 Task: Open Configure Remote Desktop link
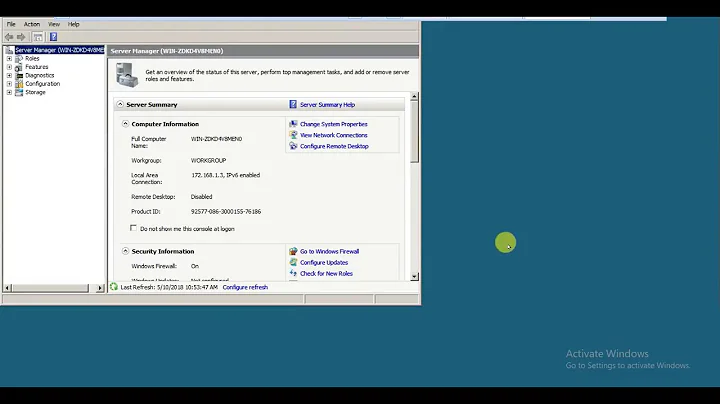(x=334, y=146)
